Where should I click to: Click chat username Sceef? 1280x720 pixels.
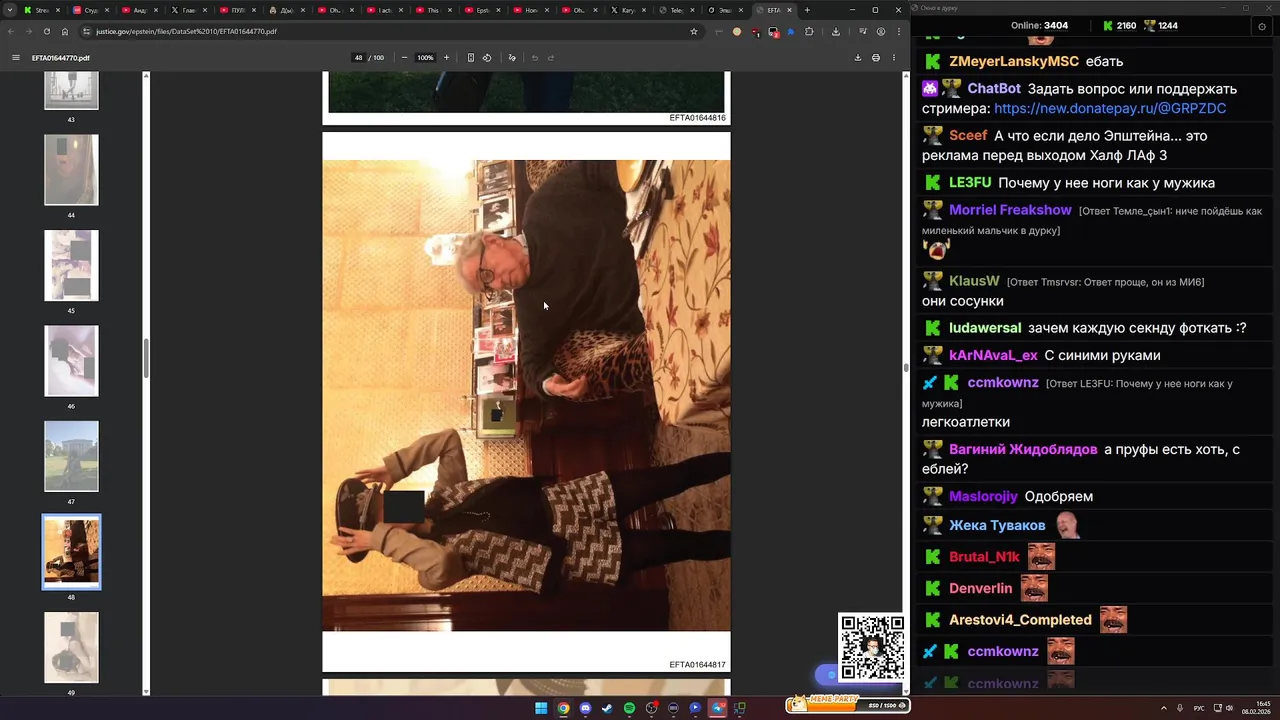968,135
